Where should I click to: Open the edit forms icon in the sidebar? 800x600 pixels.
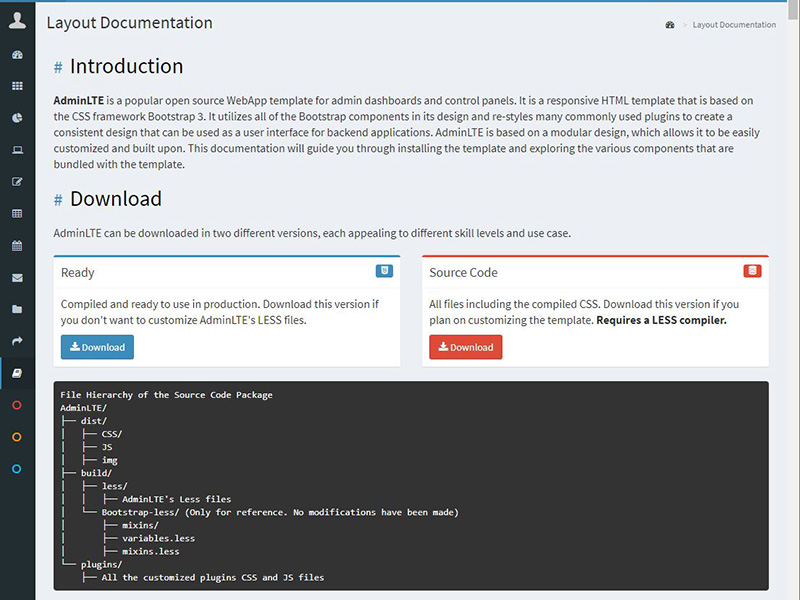click(x=17, y=182)
